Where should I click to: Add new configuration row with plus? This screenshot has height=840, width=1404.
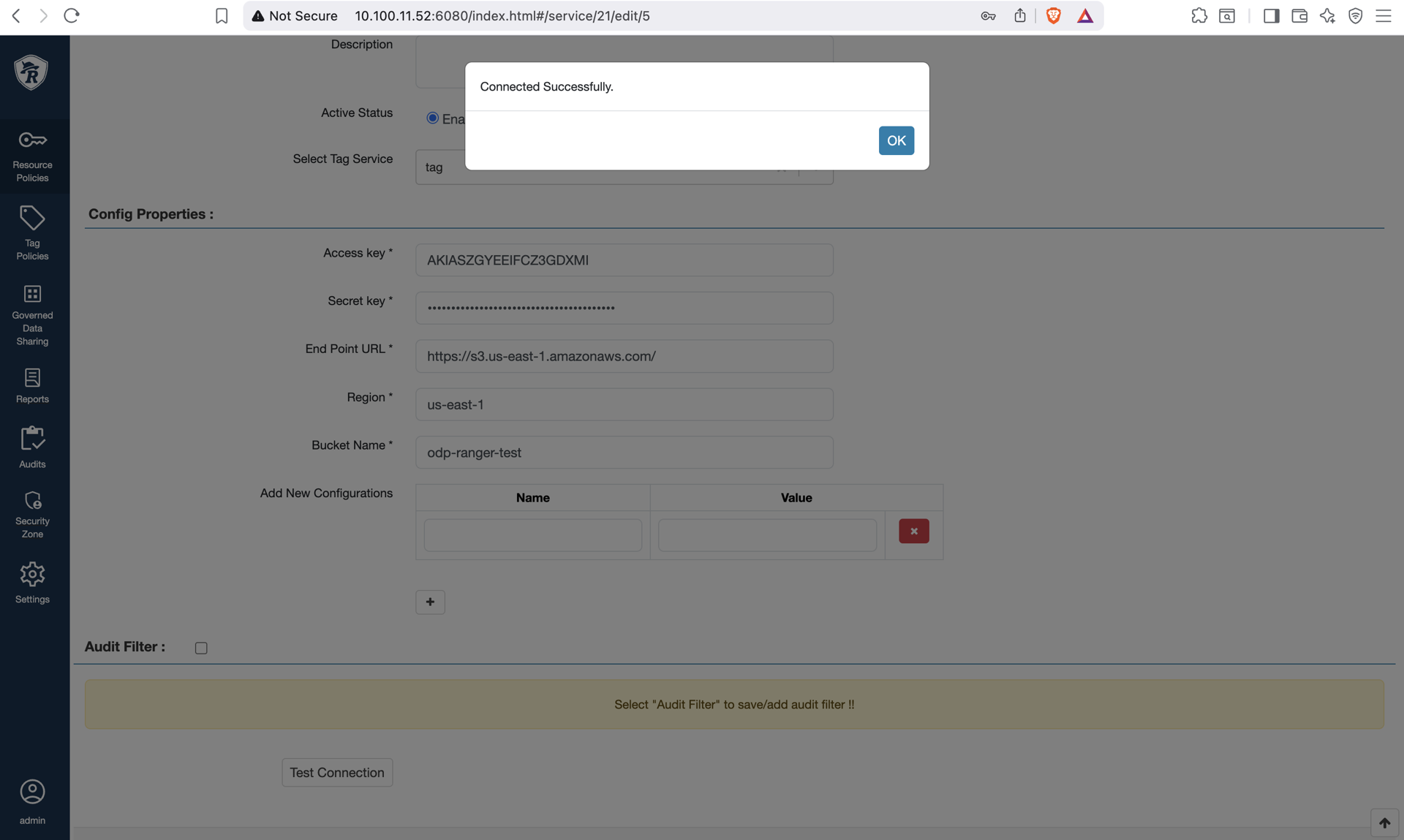pyautogui.click(x=430, y=602)
